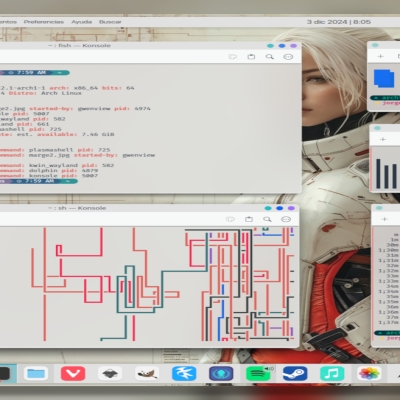Open the more-options menu in sh Konsole
This screenshot has width=400, height=400.
tap(286, 219)
